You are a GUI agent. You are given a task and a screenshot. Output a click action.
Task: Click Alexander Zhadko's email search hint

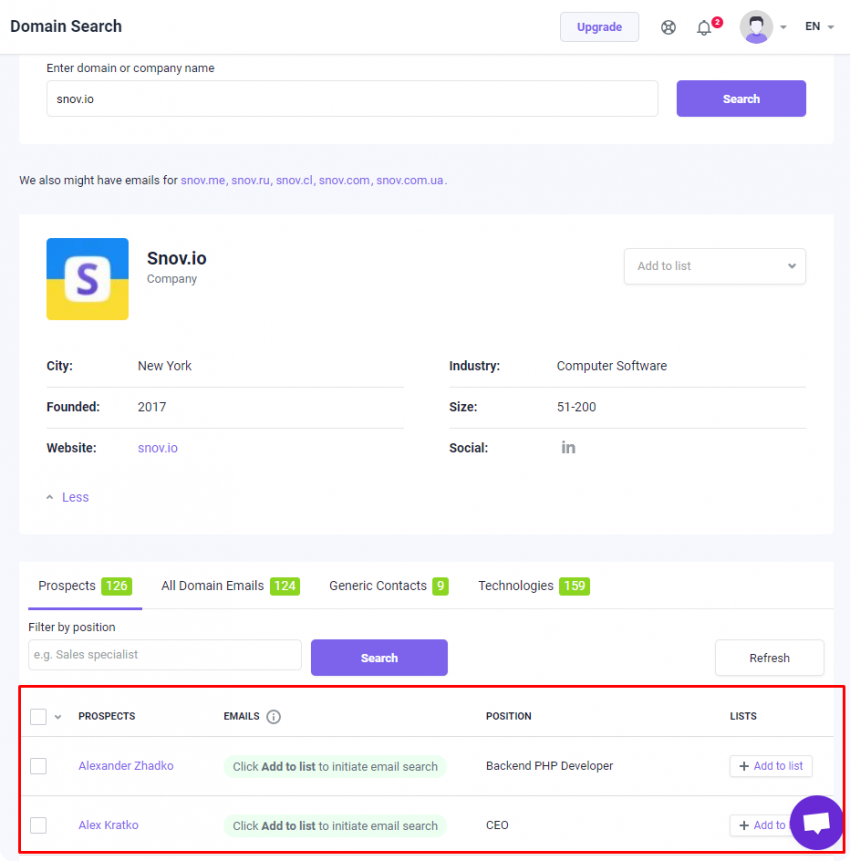(335, 767)
